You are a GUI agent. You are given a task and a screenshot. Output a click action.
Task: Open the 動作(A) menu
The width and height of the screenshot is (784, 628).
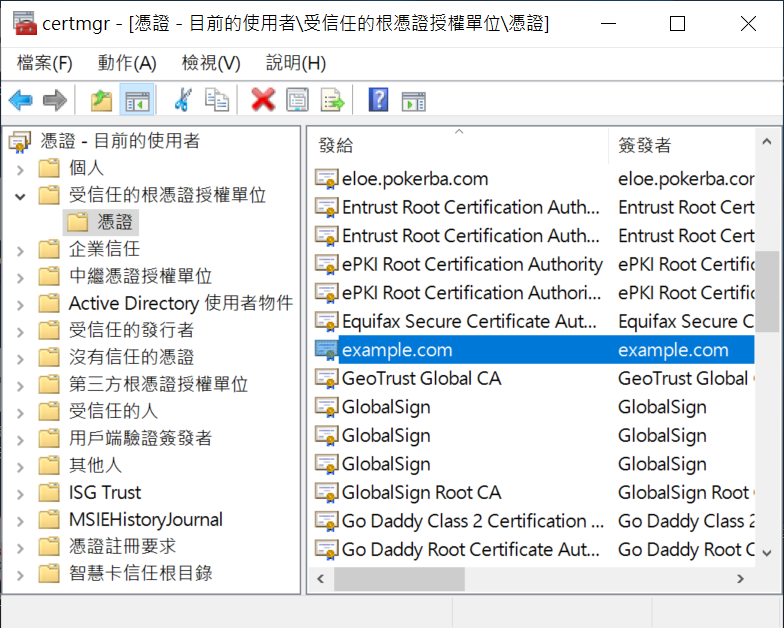pos(127,63)
